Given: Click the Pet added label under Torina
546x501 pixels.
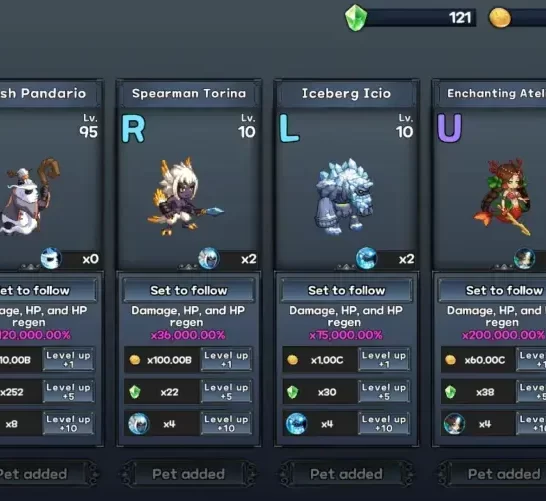Looking at the screenshot, I should pyautogui.click(x=188, y=474).
